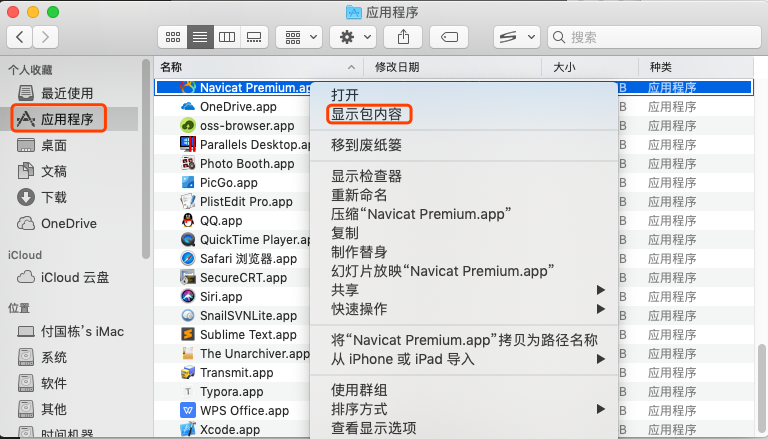The image size is (768, 439).
Task: Expand the 从 iPhone 或 iPad 导入 submenu
Action: (464, 359)
